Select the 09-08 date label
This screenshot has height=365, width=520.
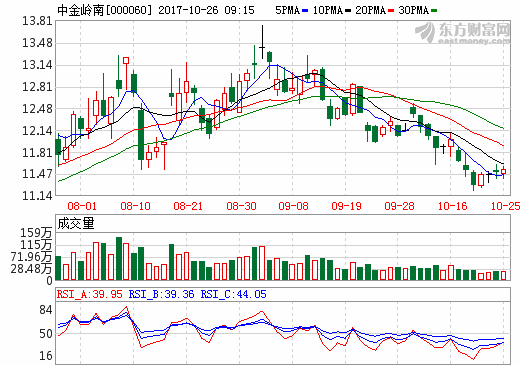coord(293,206)
